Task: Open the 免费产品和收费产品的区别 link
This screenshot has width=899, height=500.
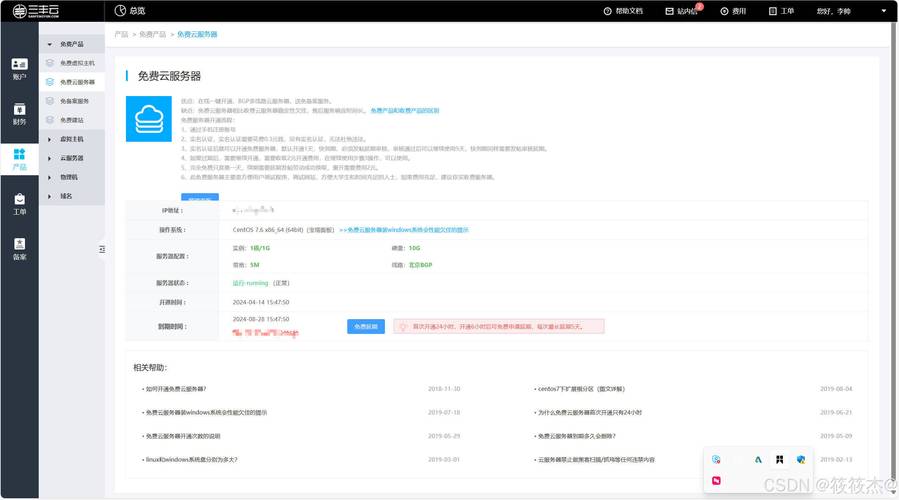Action: pyautogui.click(x=405, y=111)
